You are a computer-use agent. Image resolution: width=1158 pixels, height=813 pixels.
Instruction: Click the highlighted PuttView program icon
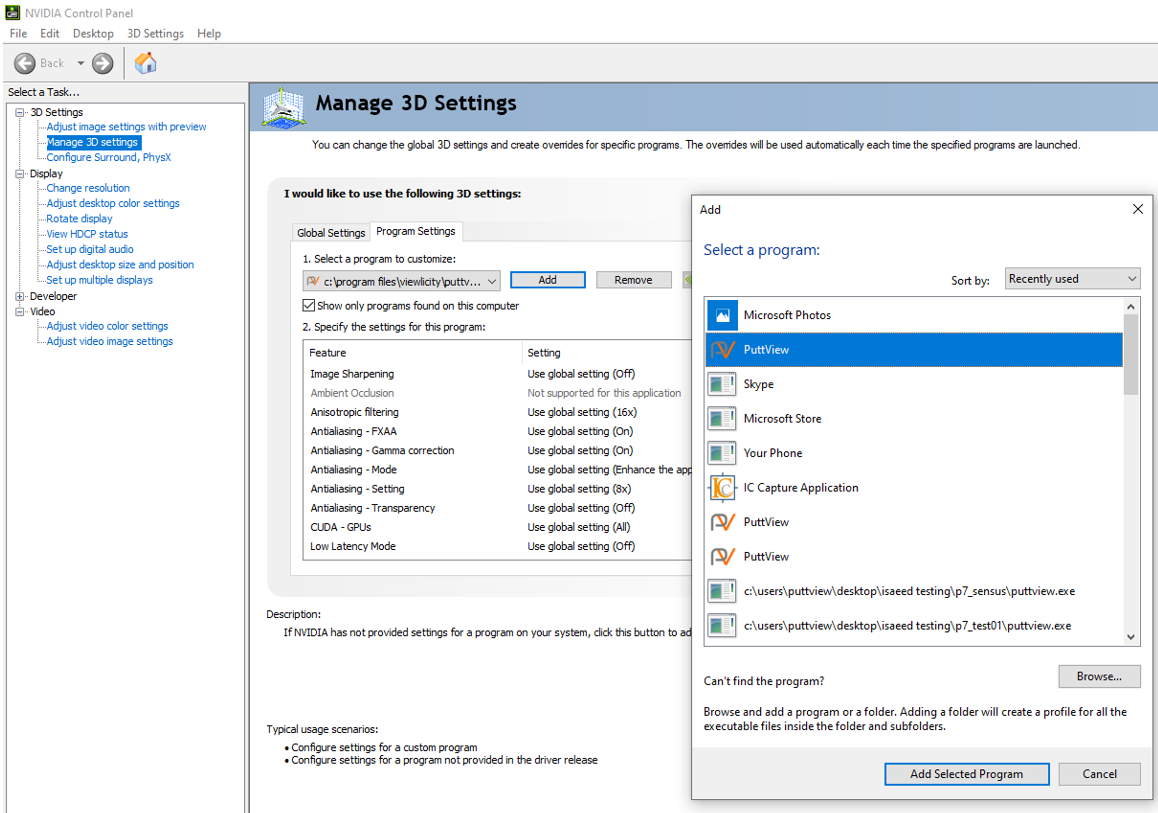[x=722, y=349]
